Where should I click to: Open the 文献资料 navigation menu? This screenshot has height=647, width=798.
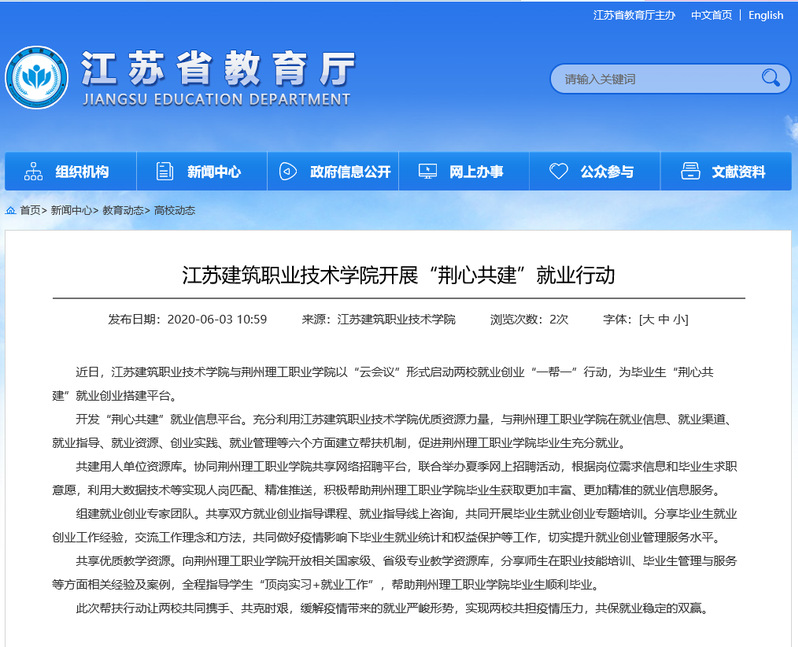[x=738, y=171]
